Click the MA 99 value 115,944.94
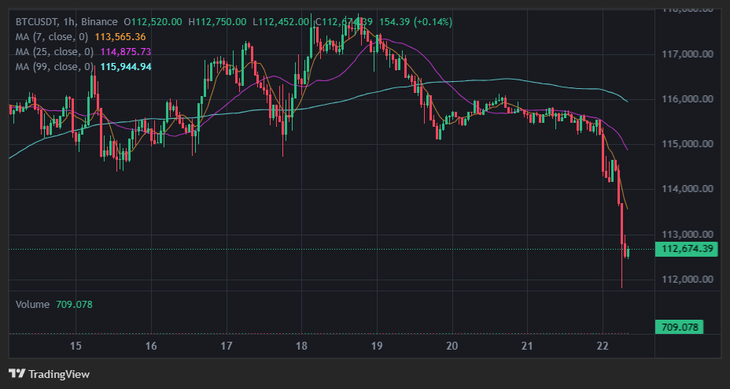The image size is (730, 389). (126, 67)
